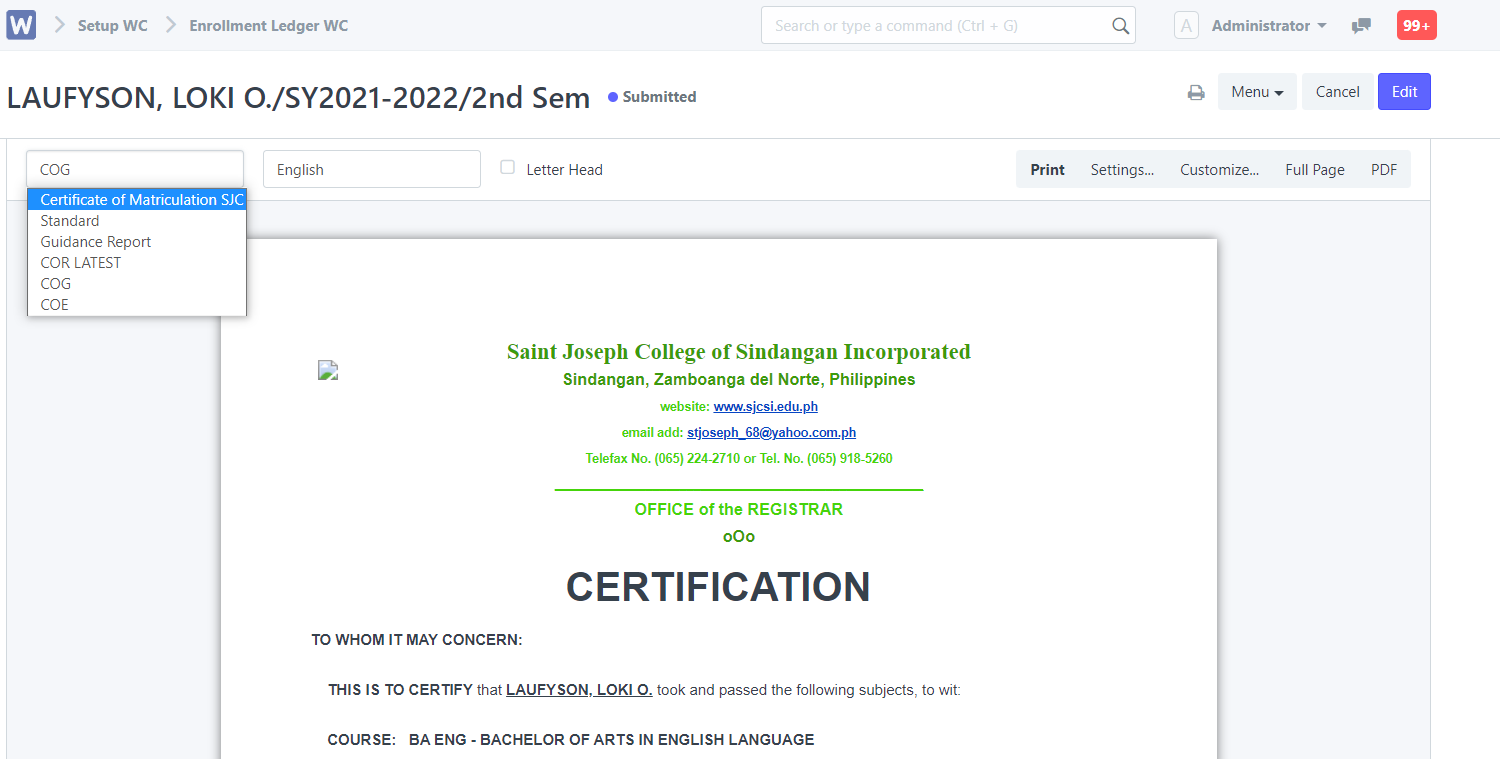This screenshot has width=1500, height=759.
Task: Open the English language selector
Action: (371, 168)
